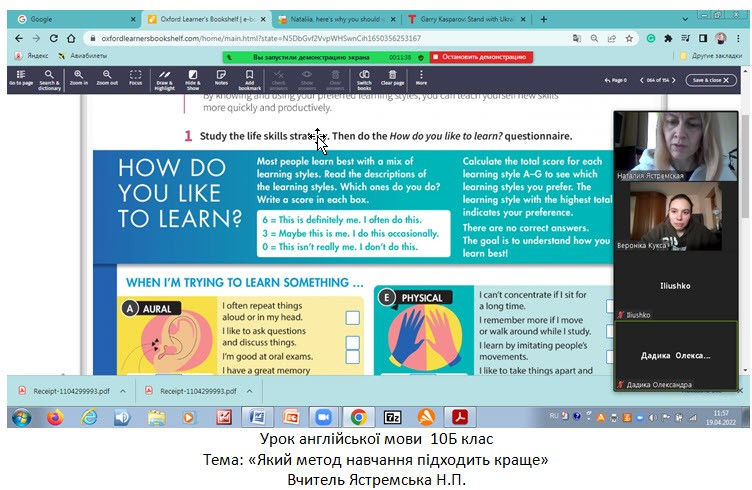Click the Zoom out magnifier

pos(106,79)
